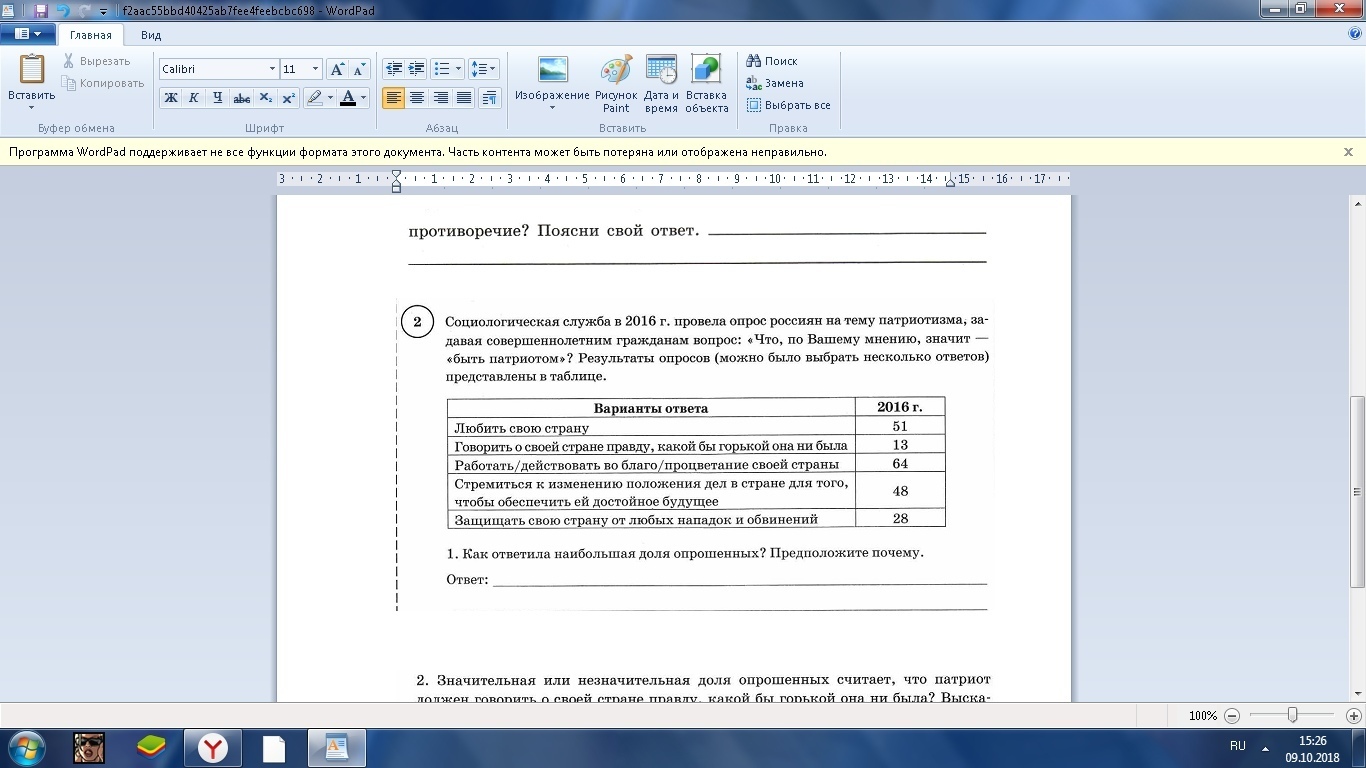This screenshot has width=1366, height=768.
Task: Open the bullet list style dropdown
Action: pos(458,69)
